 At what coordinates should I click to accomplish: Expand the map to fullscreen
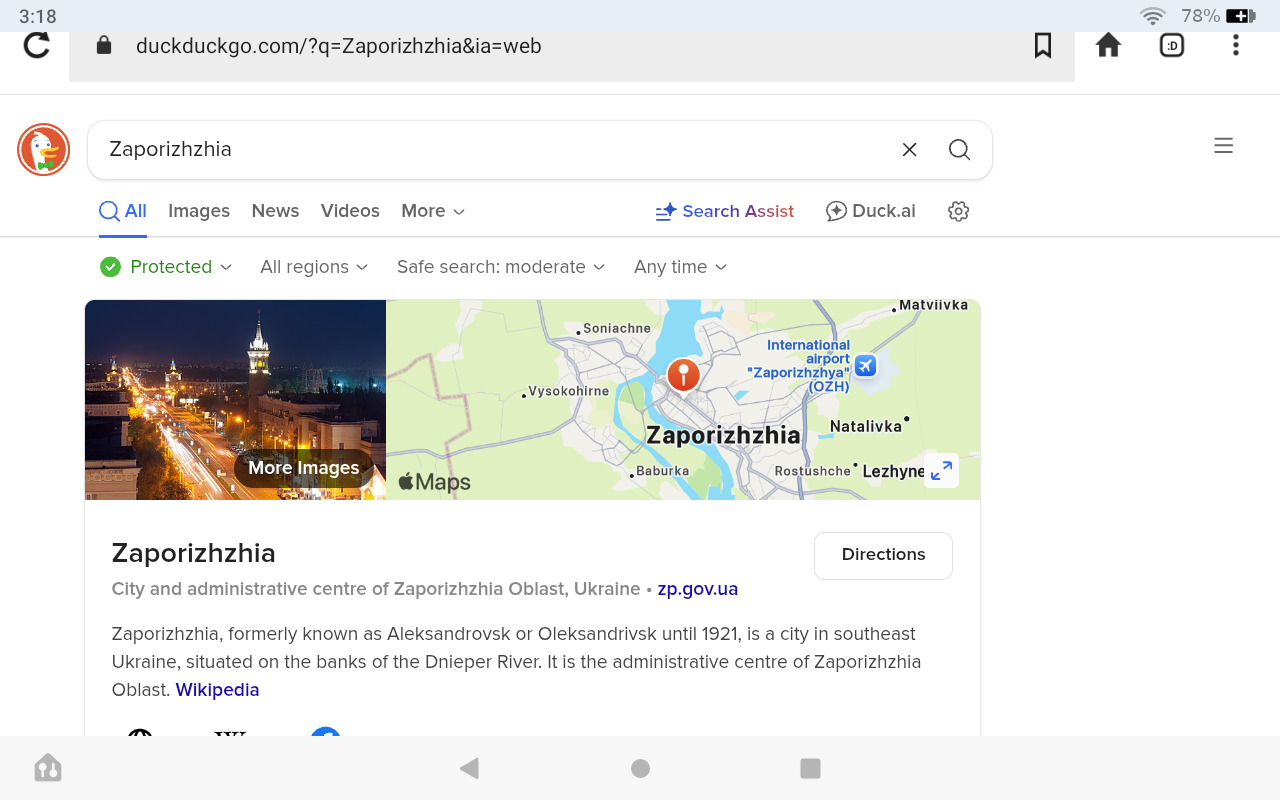point(941,470)
